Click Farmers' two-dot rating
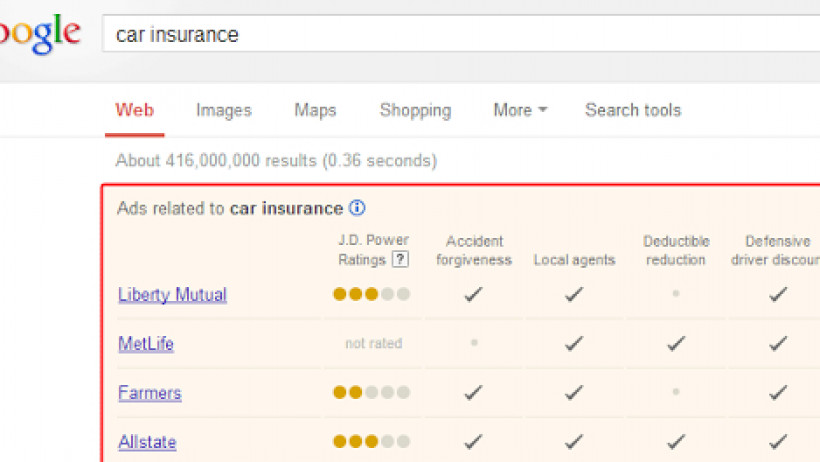This screenshot has width=820, height=462. (x=371, y=392)
